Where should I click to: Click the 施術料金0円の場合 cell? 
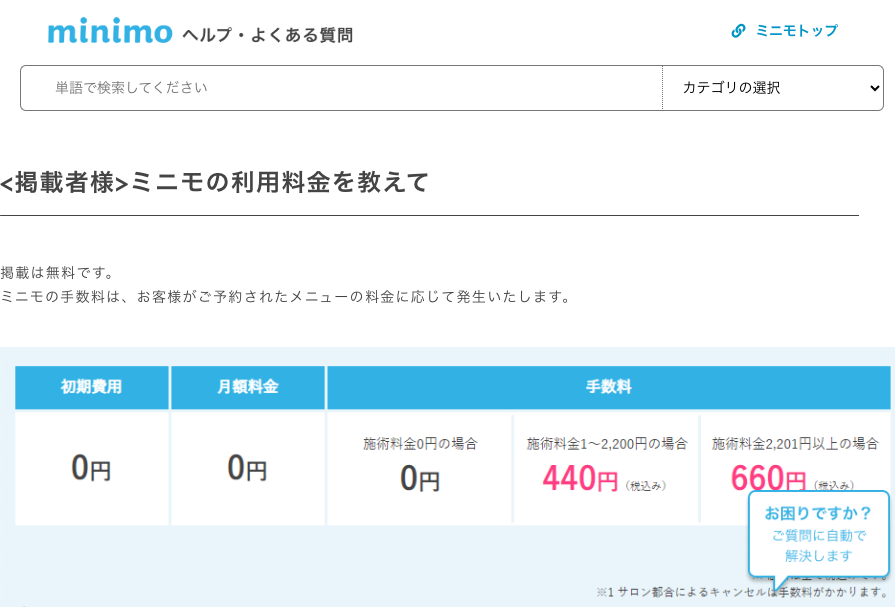click(419, 443)
